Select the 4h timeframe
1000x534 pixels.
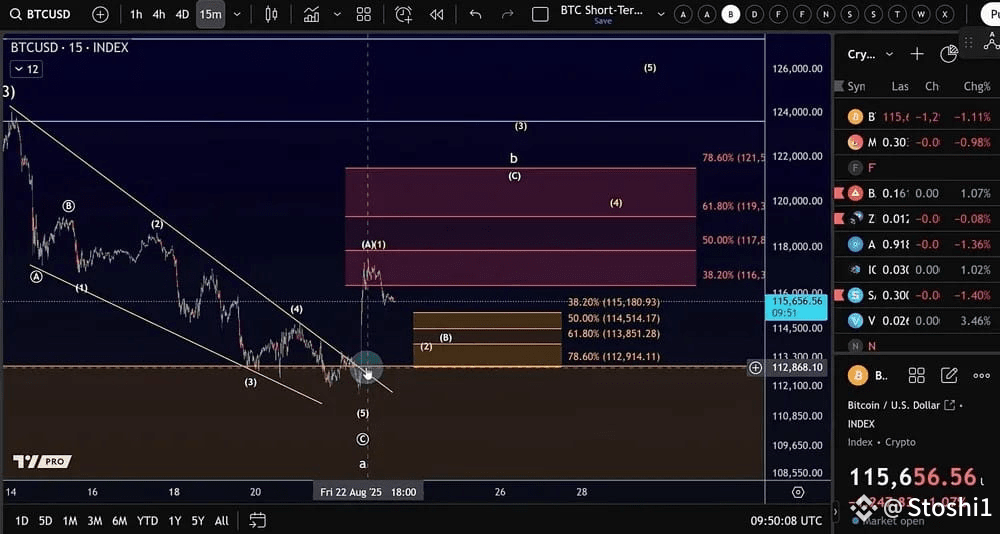[159, 14]
